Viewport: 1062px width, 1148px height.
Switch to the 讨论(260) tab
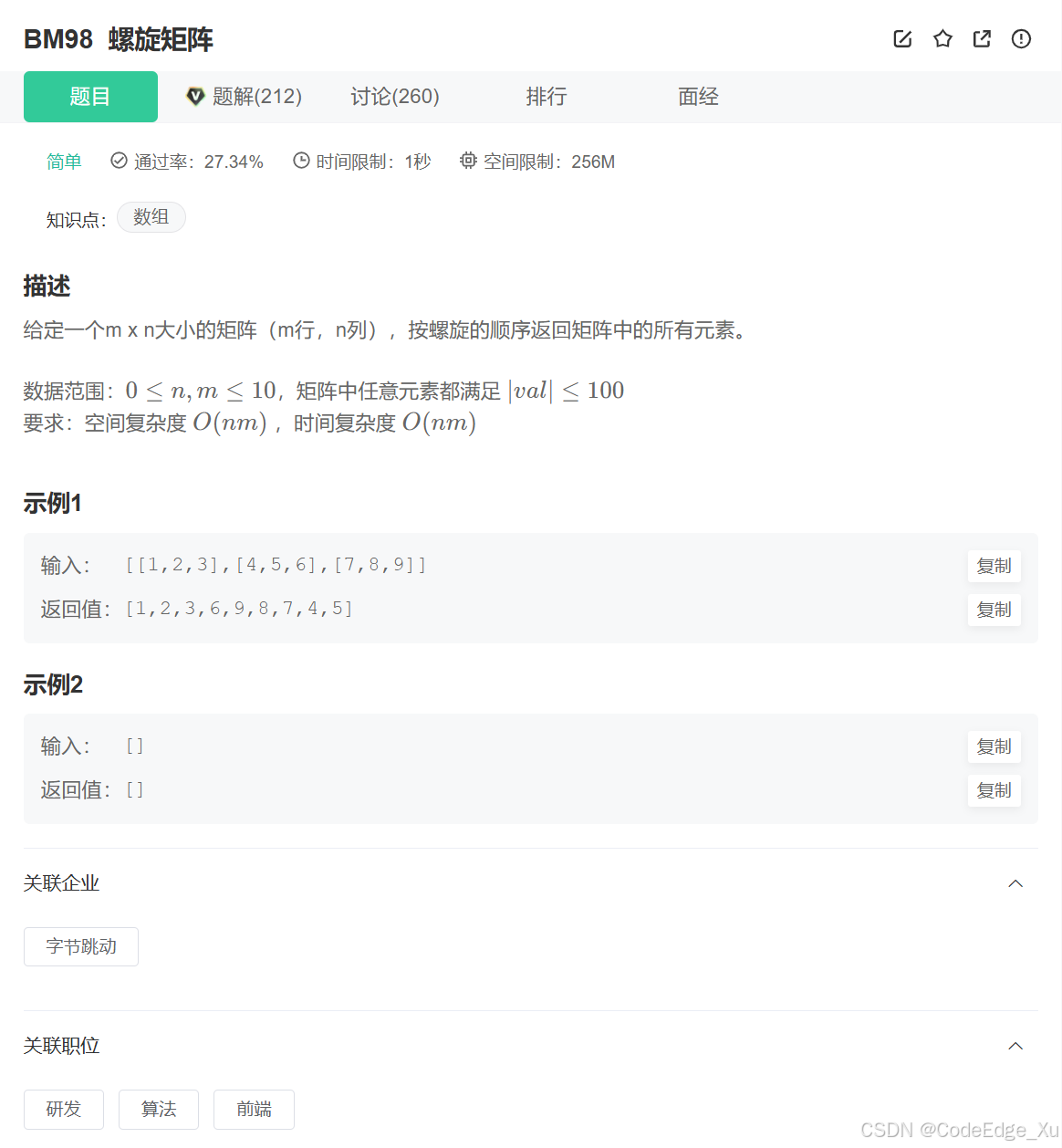395,96
